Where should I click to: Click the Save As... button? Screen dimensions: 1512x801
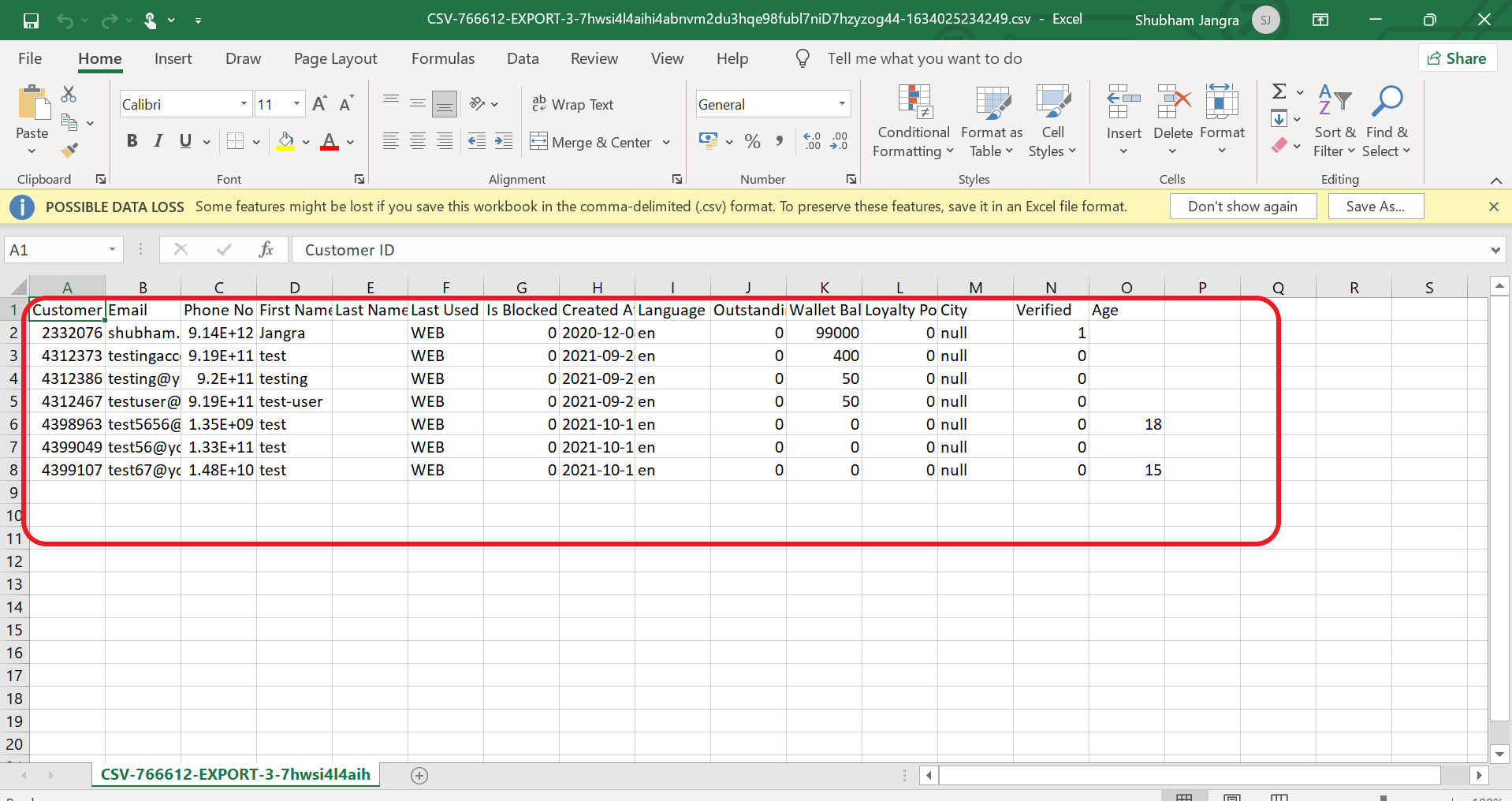click(x=1376, y=207)
